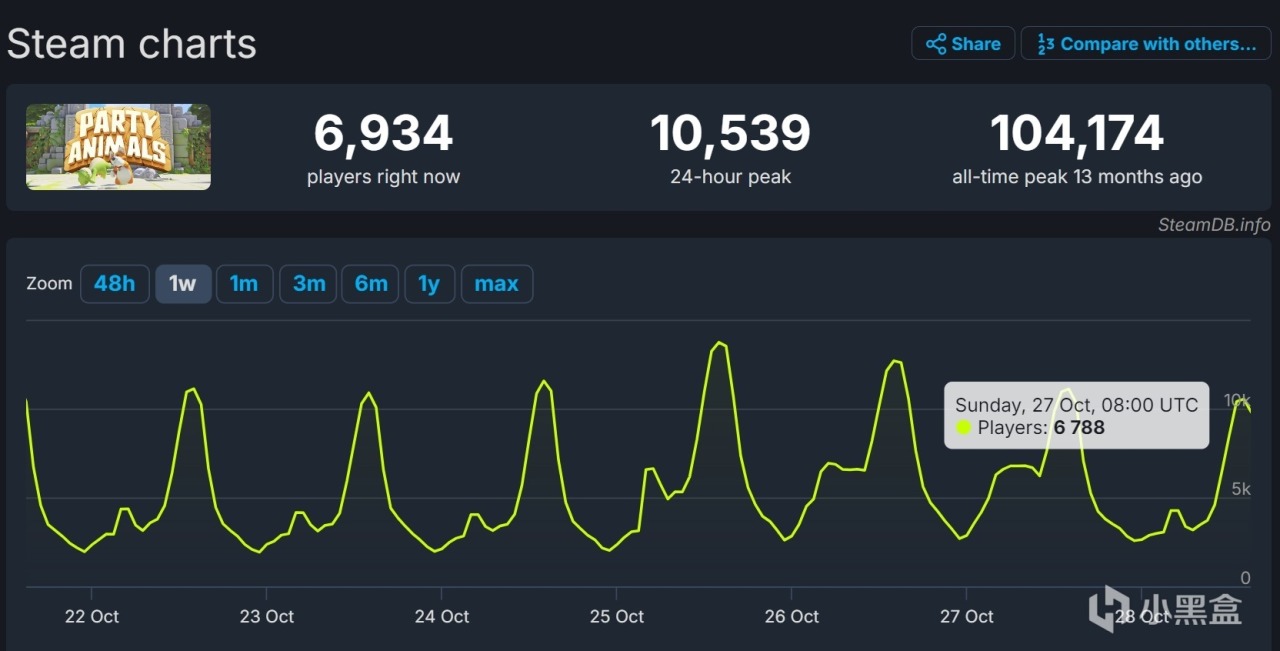Click the SteamDB.info credit text
Viewport: 1280px width, 651px height.
pos(1214,225)
